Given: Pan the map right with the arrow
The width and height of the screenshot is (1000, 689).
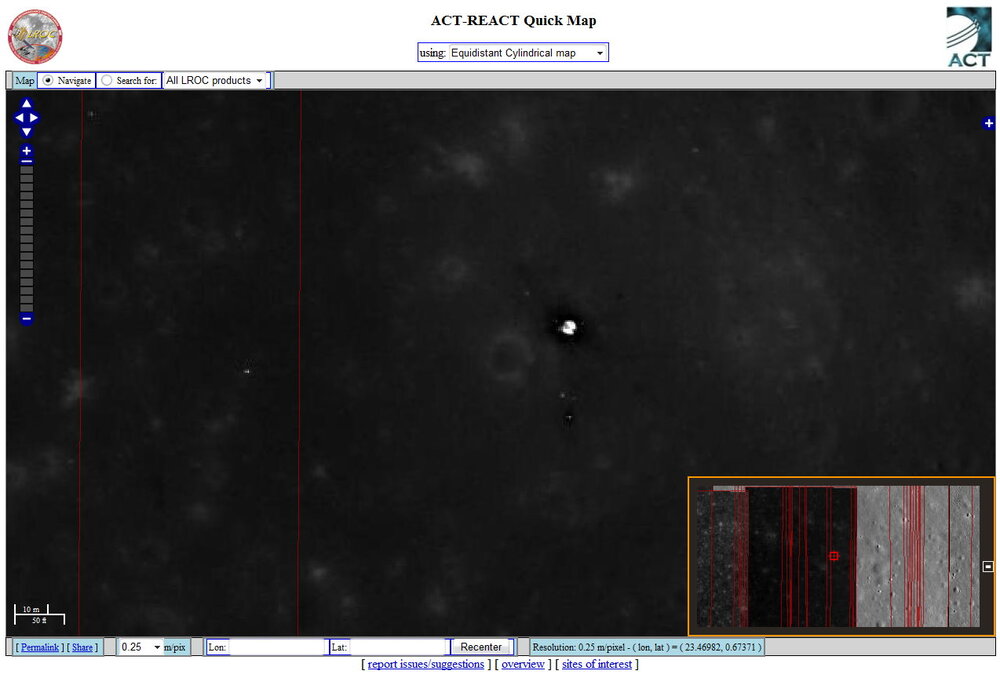Looking at the screenshot, I should (34, 118).
